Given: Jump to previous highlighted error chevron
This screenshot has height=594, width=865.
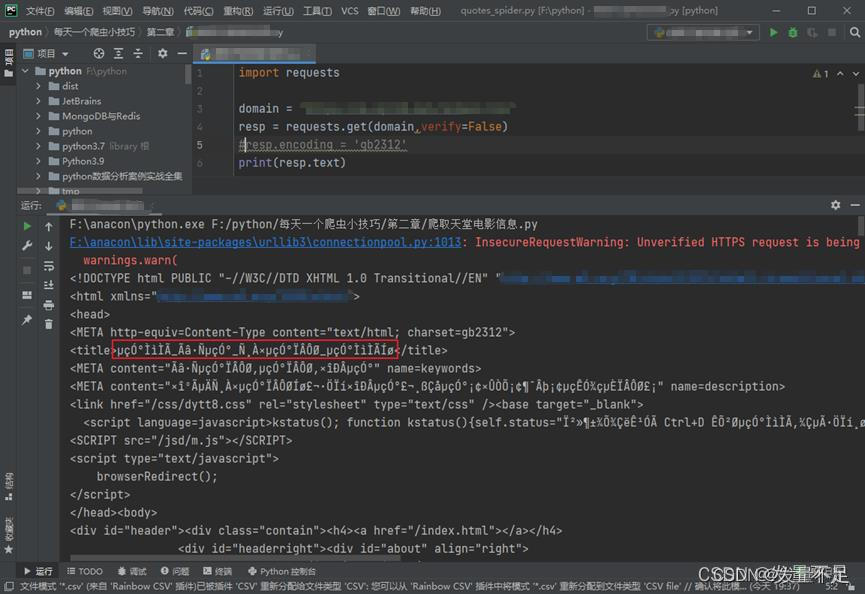Looking at the screenshot, I should [840, 73].
